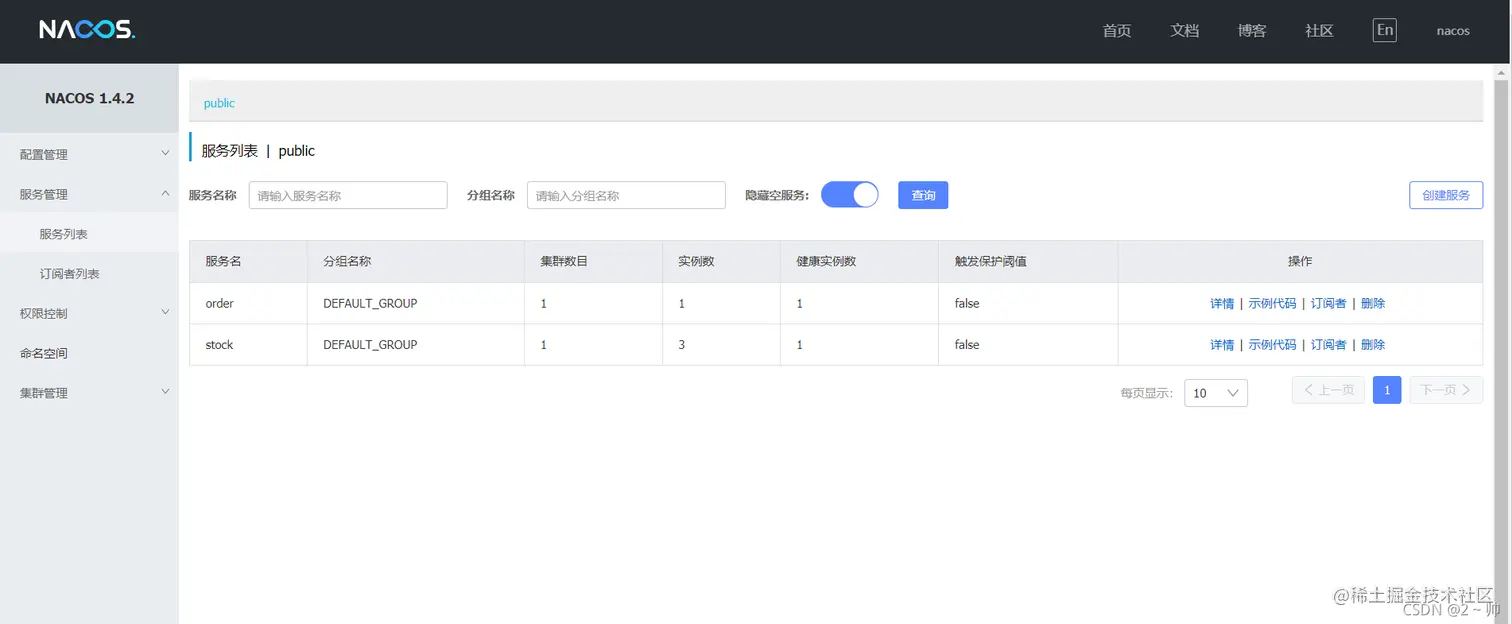The width and height of the screenshot is (1512, 624).
Task: Click the 下一页 pagination button
Action: pyautogui.click(x=1446, y=390)
